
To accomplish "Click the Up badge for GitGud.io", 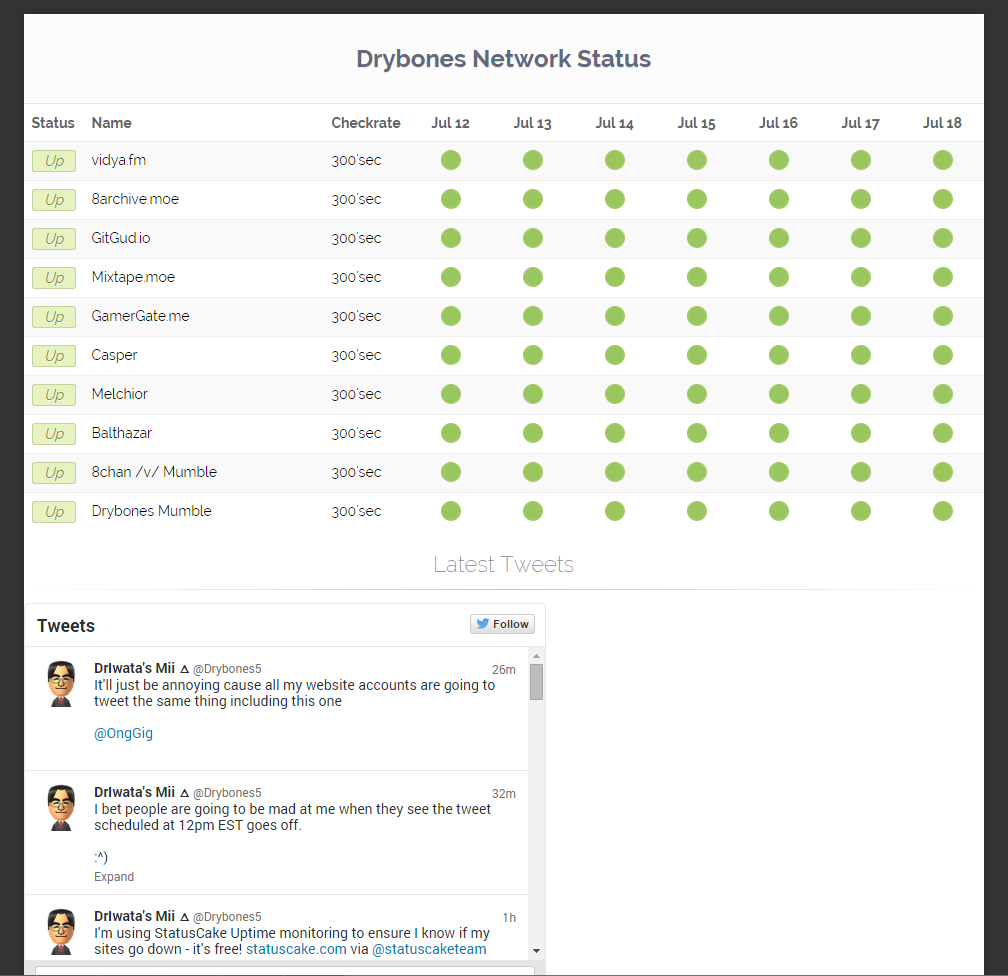I will coord(54,239).
